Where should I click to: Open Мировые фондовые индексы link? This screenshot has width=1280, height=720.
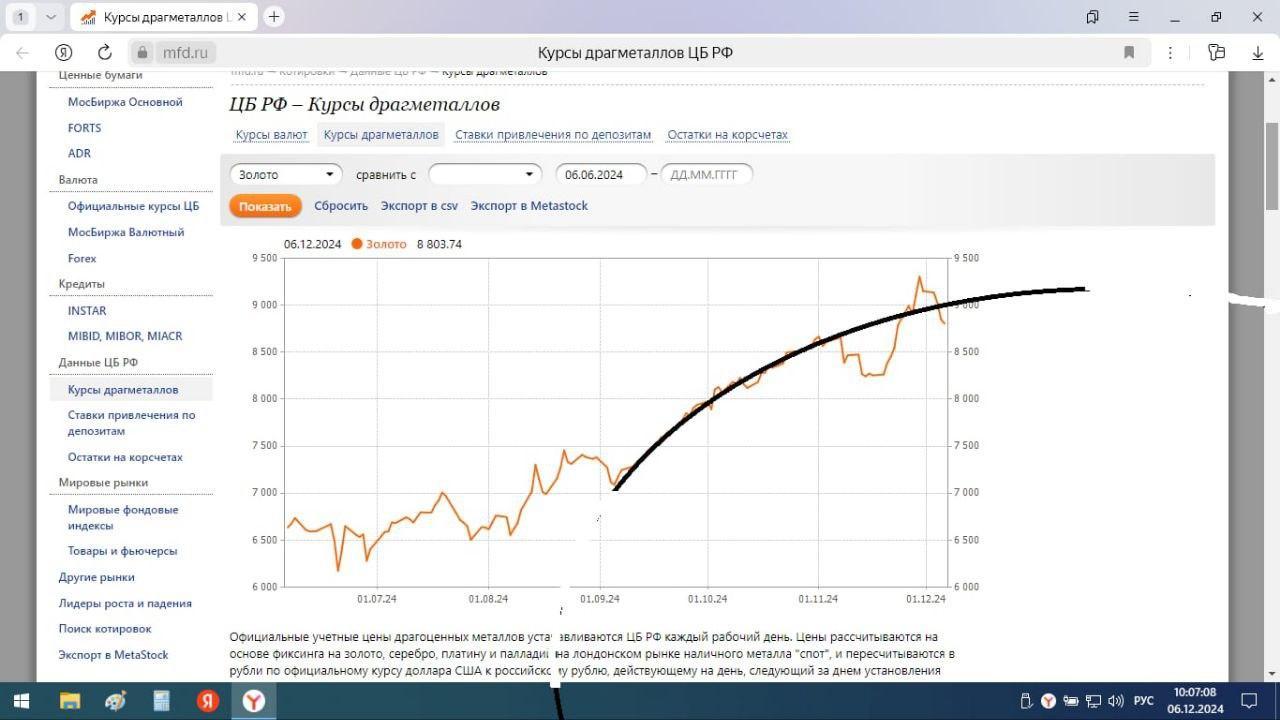[123, 517]
